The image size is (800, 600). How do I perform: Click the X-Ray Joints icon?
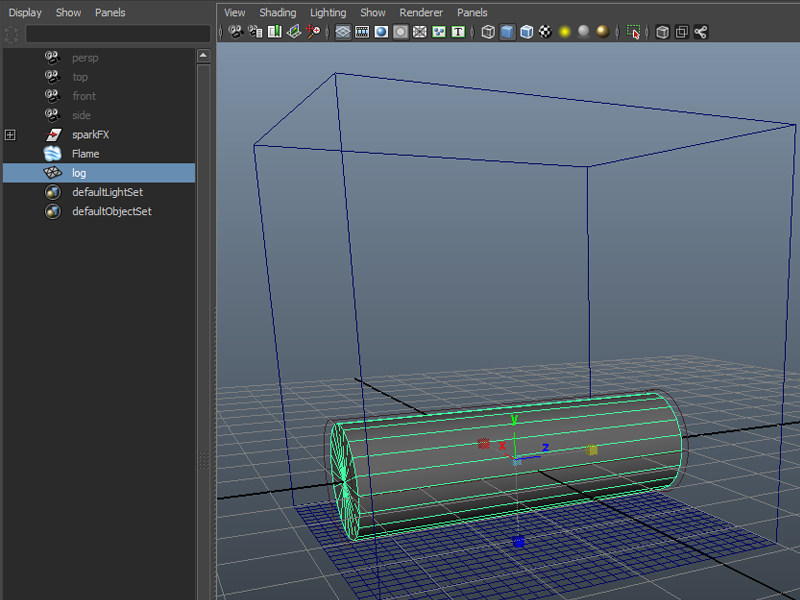coord(701,32)
